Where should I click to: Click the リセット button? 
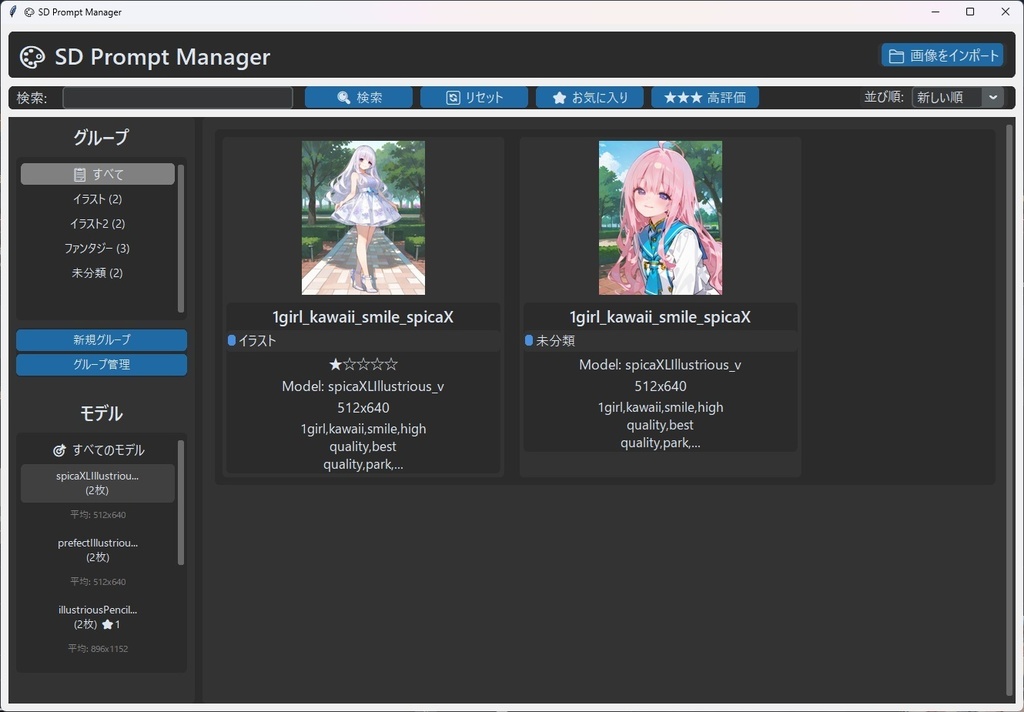point(474,97)
